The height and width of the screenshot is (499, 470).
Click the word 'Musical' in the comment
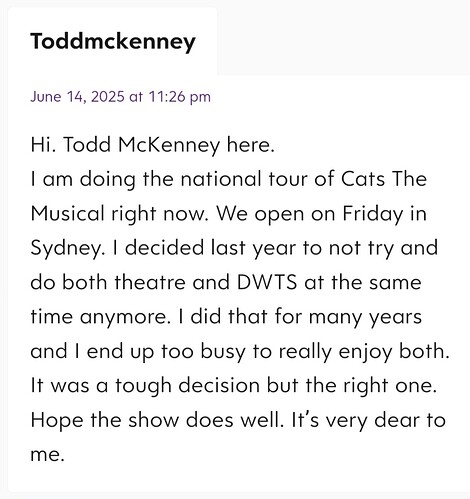67,213
